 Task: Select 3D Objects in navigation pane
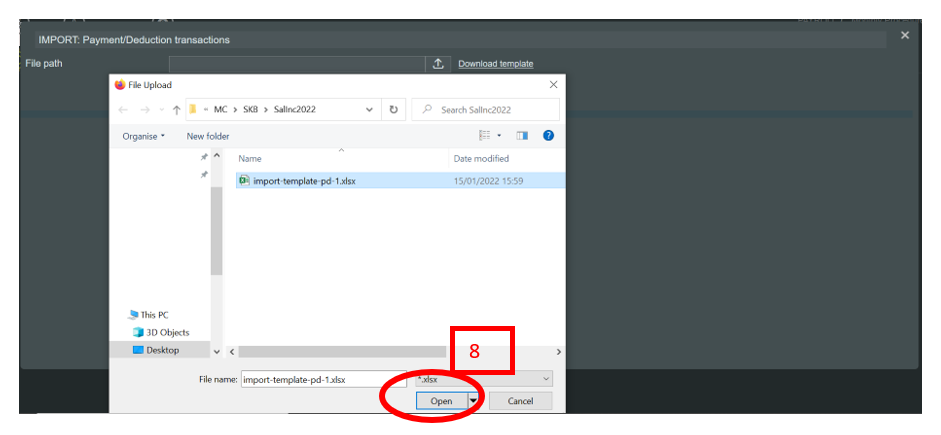(x=161, y=332)
